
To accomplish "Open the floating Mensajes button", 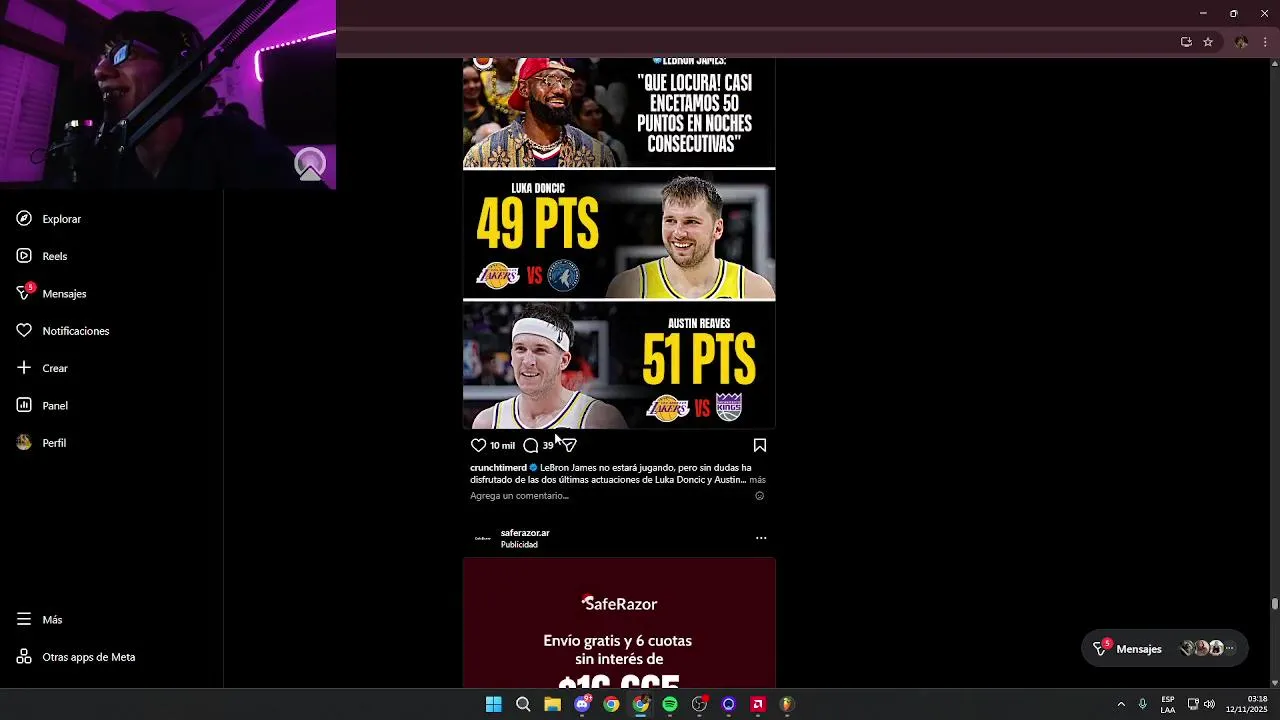I will [1165, 649].
